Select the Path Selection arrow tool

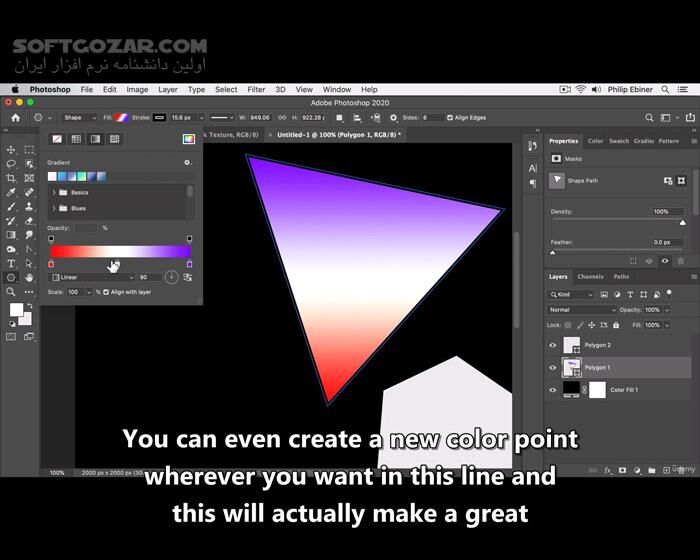coord(29,263)
